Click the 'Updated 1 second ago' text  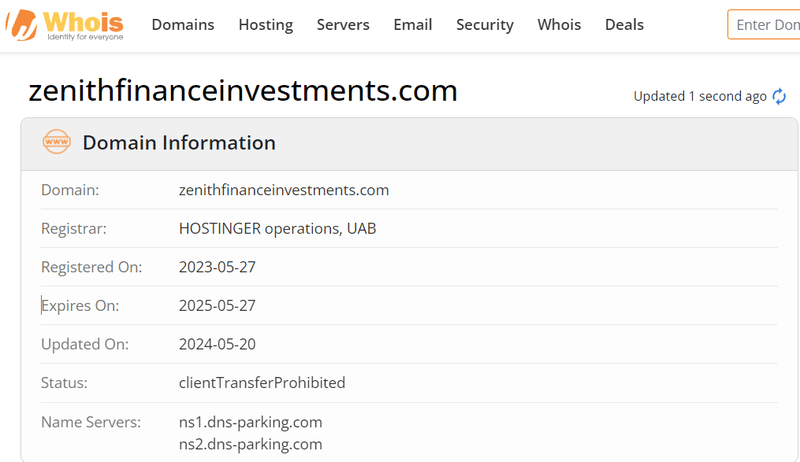click(700, 96)
